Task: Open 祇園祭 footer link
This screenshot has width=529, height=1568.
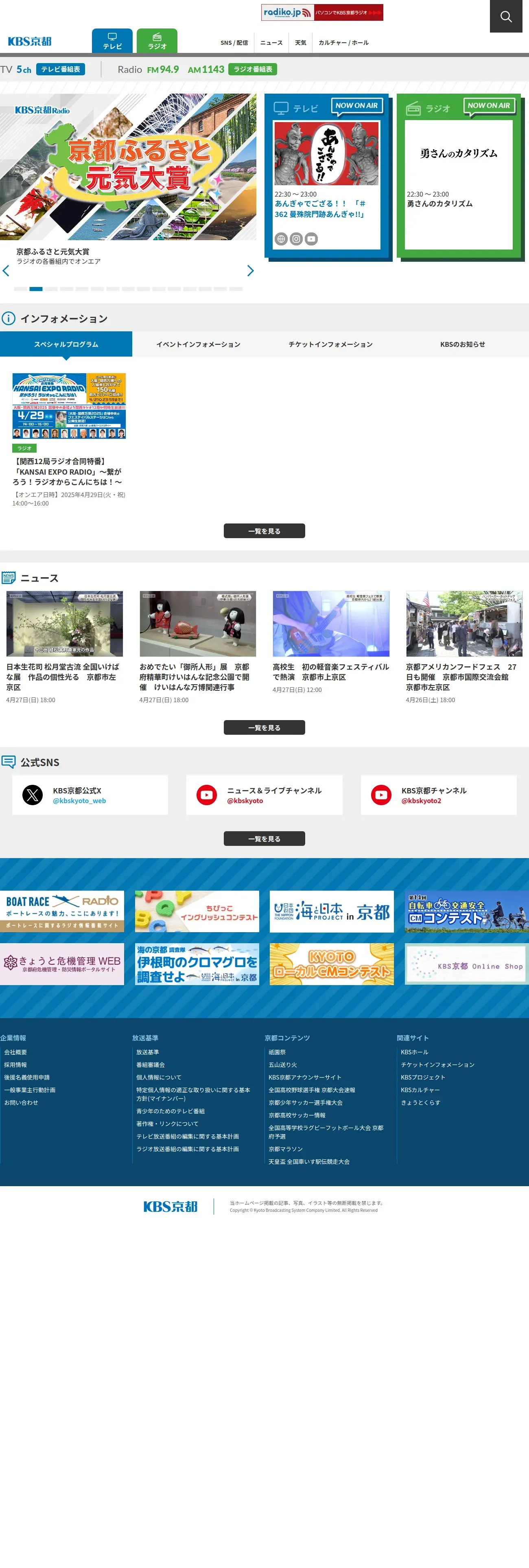Action: click(277, 1052)
